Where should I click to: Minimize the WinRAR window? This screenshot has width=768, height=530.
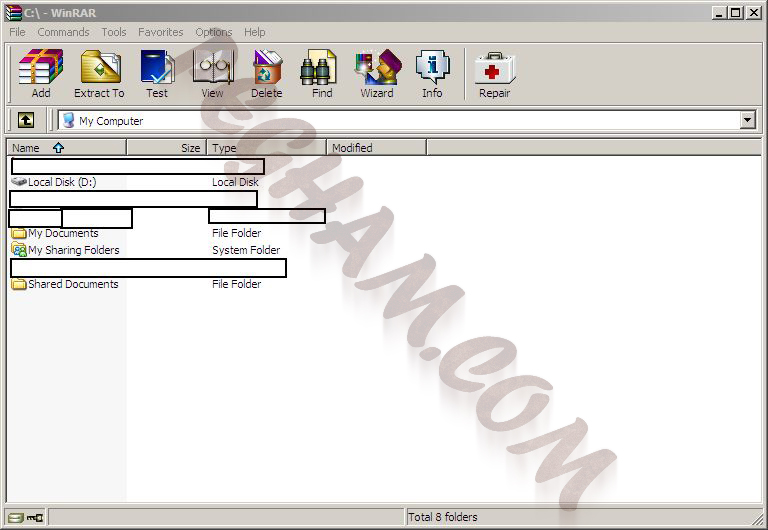pyautogui.click(x=719, y=13)
